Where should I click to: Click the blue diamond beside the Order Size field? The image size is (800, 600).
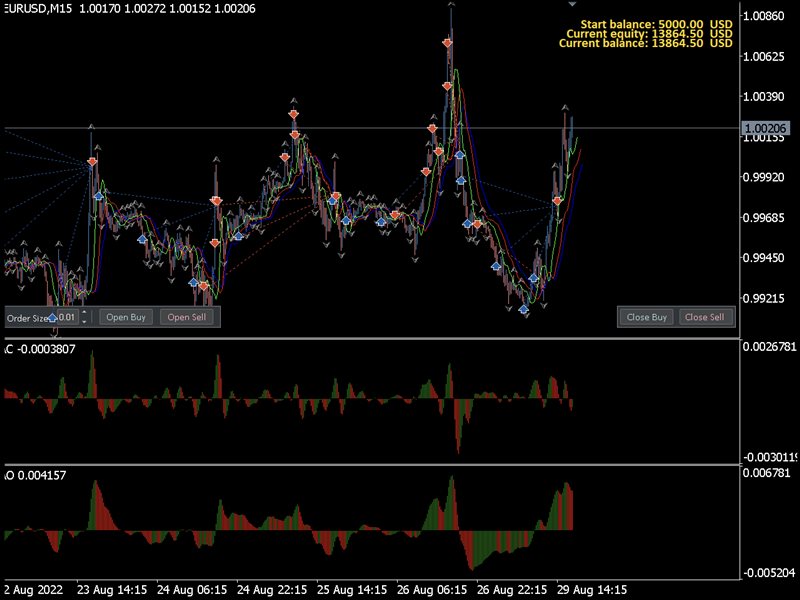point(52,317)
